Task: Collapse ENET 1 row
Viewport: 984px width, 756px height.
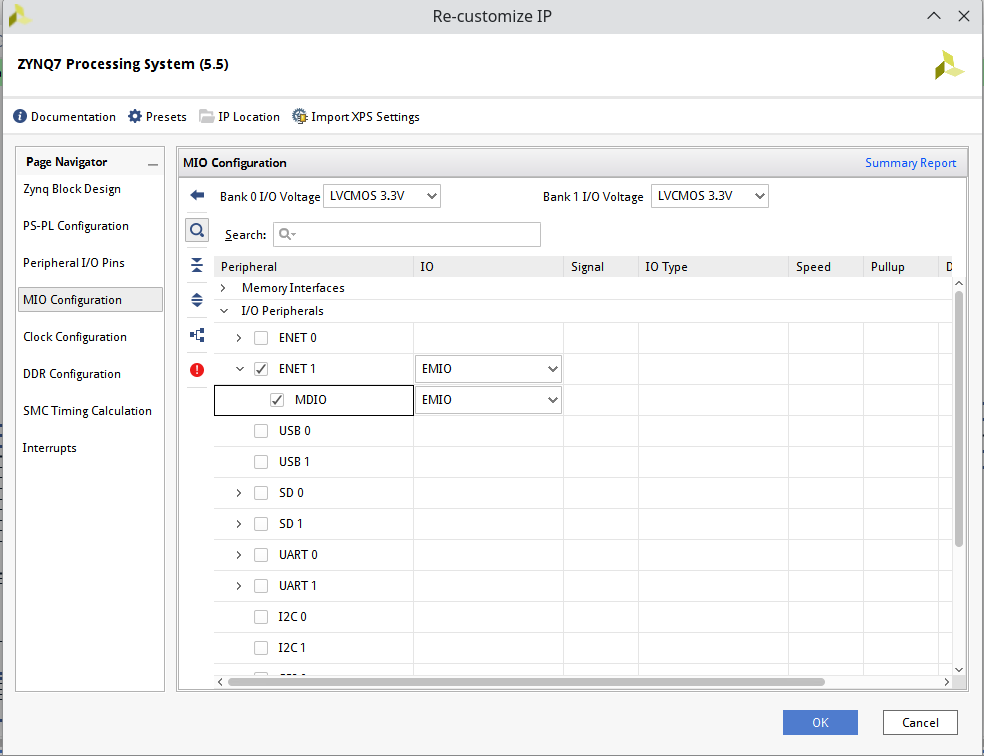Action: tap(239, 369)
